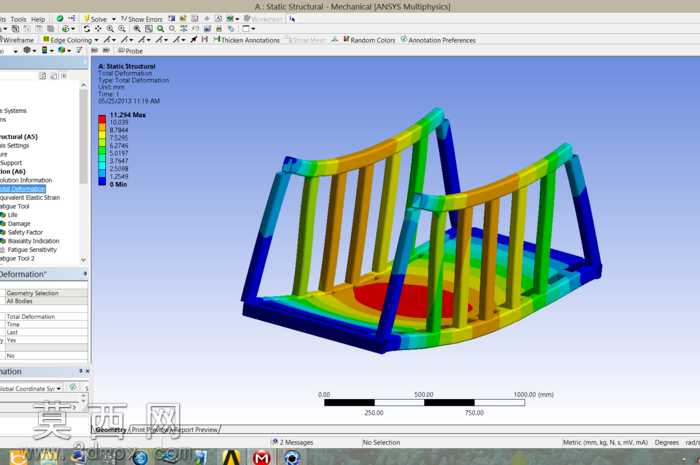Click the black arrow icon in the edge toolbar
Screen dimensions: 700x465
(x=194, y=40)
